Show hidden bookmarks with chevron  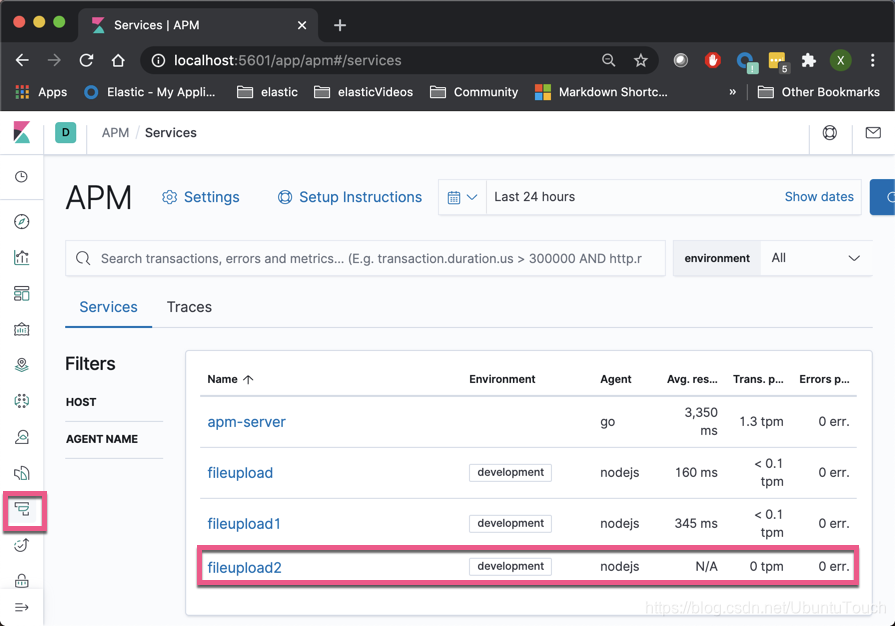coord(732,92)
